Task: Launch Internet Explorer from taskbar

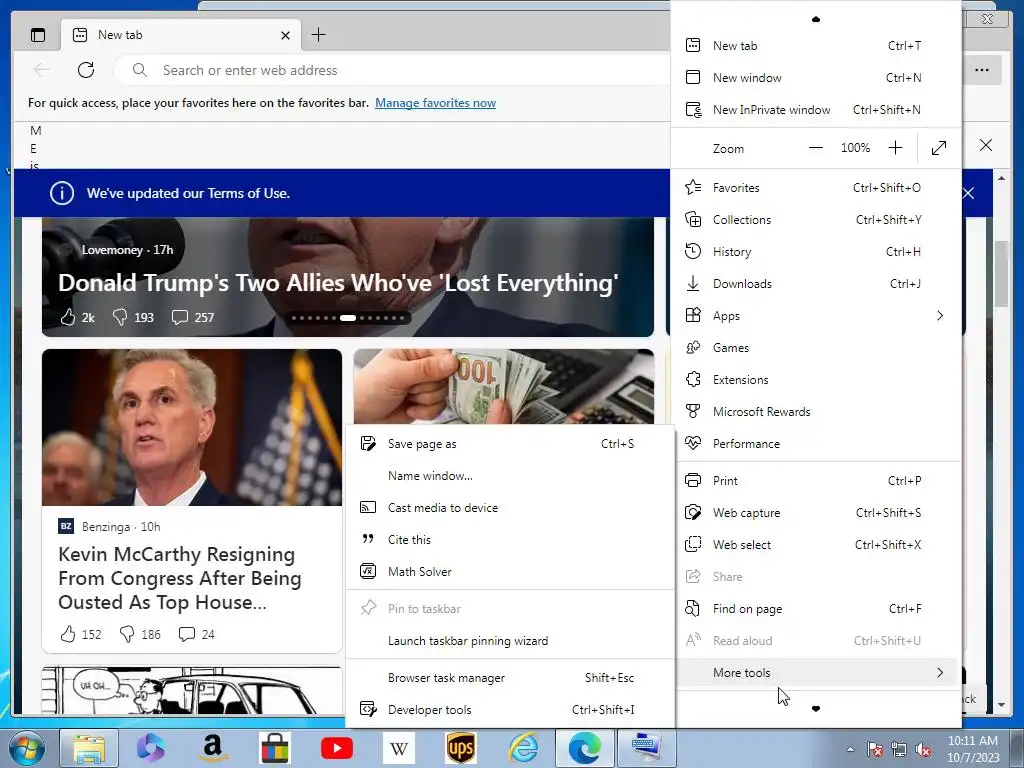Action: [x=523, y=748]
